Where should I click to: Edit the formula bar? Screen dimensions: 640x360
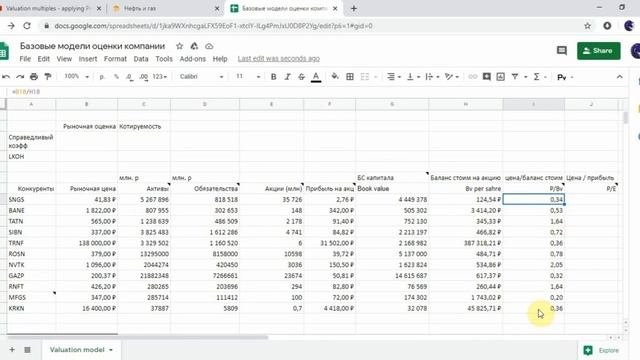(x=318, y=92)
